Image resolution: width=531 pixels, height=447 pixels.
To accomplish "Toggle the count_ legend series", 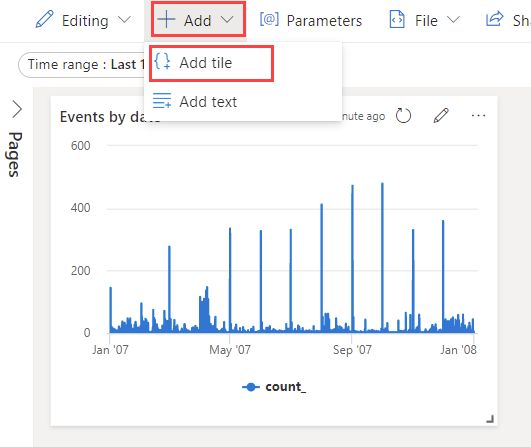I will (274, 387).
